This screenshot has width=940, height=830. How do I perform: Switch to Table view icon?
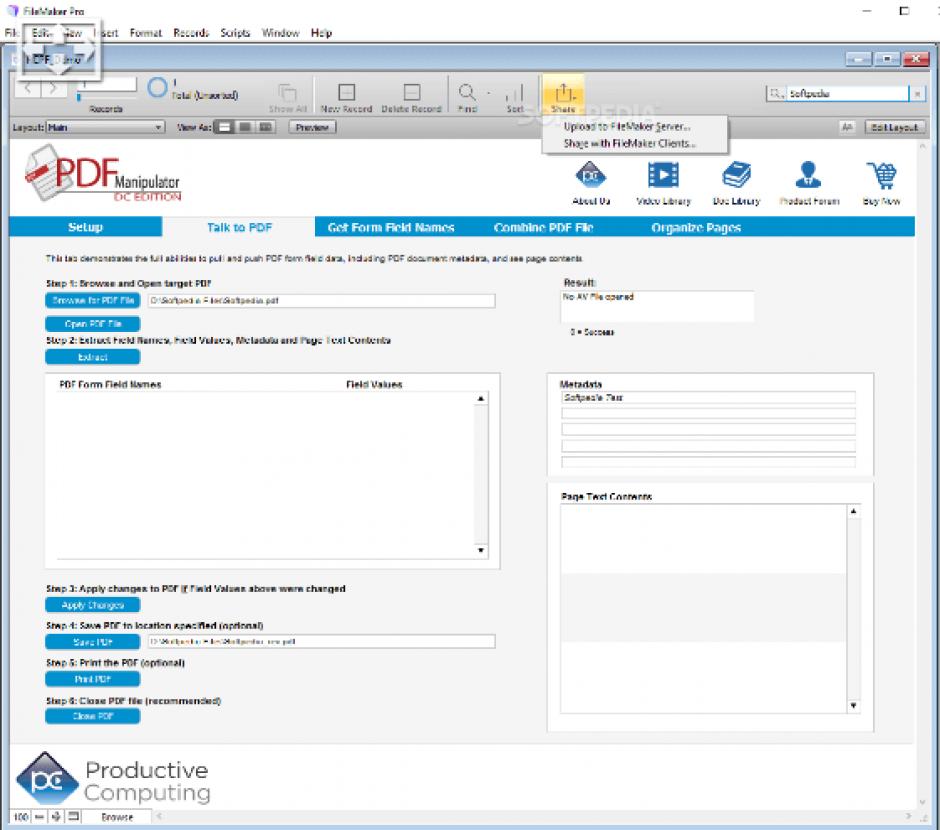click(x=266, y=127)
